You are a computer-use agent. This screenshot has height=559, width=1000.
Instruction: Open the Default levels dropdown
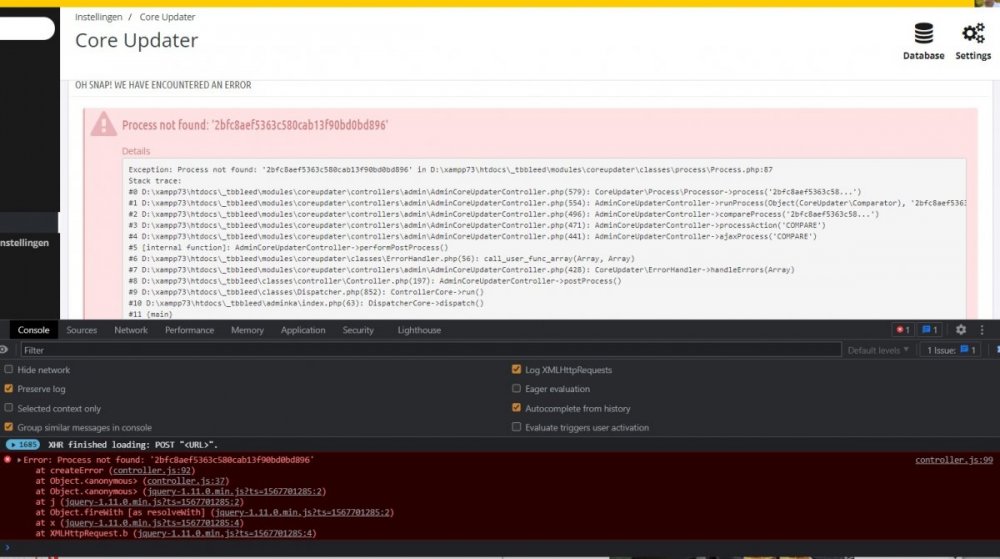coord(878,351)
